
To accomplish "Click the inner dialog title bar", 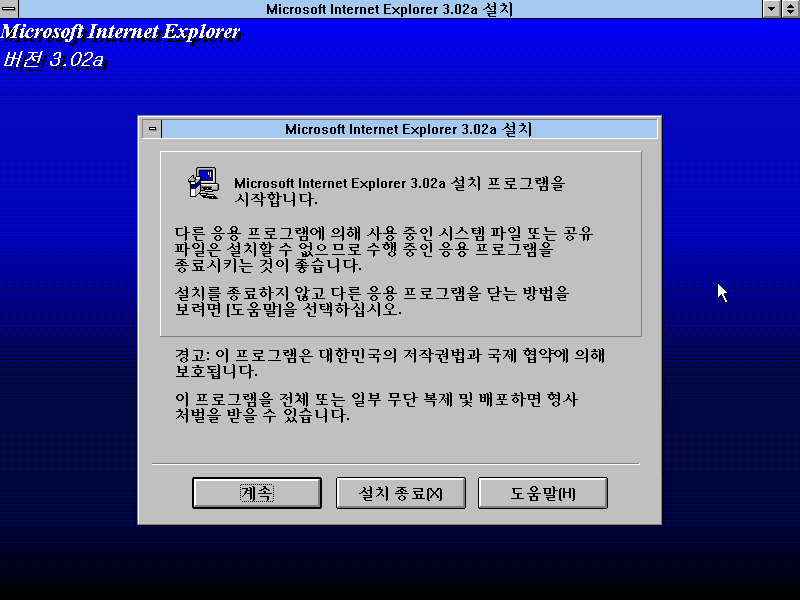I will (x=409, y=129).
